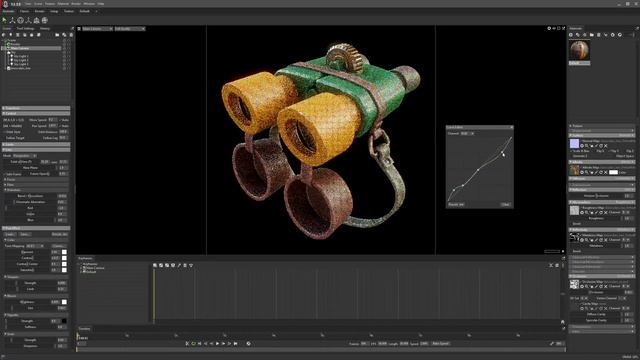Open Normal Map texture settings gear
The height and width of the screenshot is (360, 640).
(x=582, y=146)
